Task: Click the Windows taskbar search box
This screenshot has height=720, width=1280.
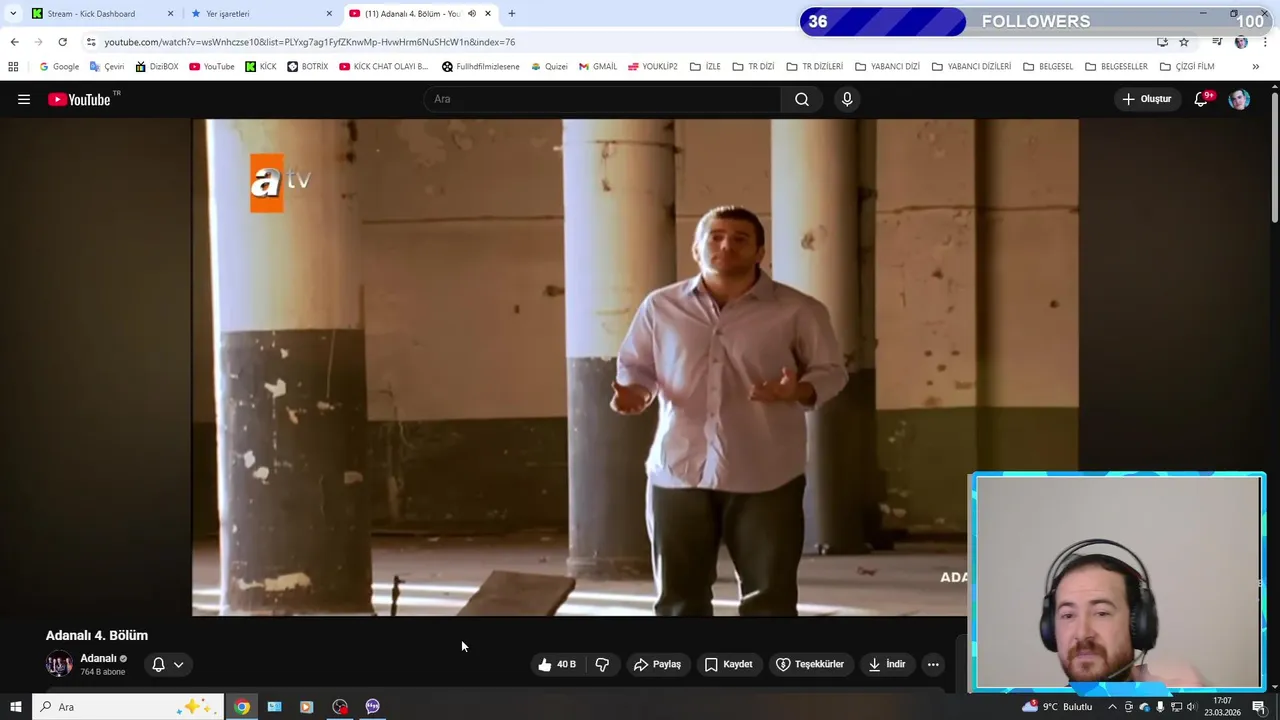Action: pos(127,707)
